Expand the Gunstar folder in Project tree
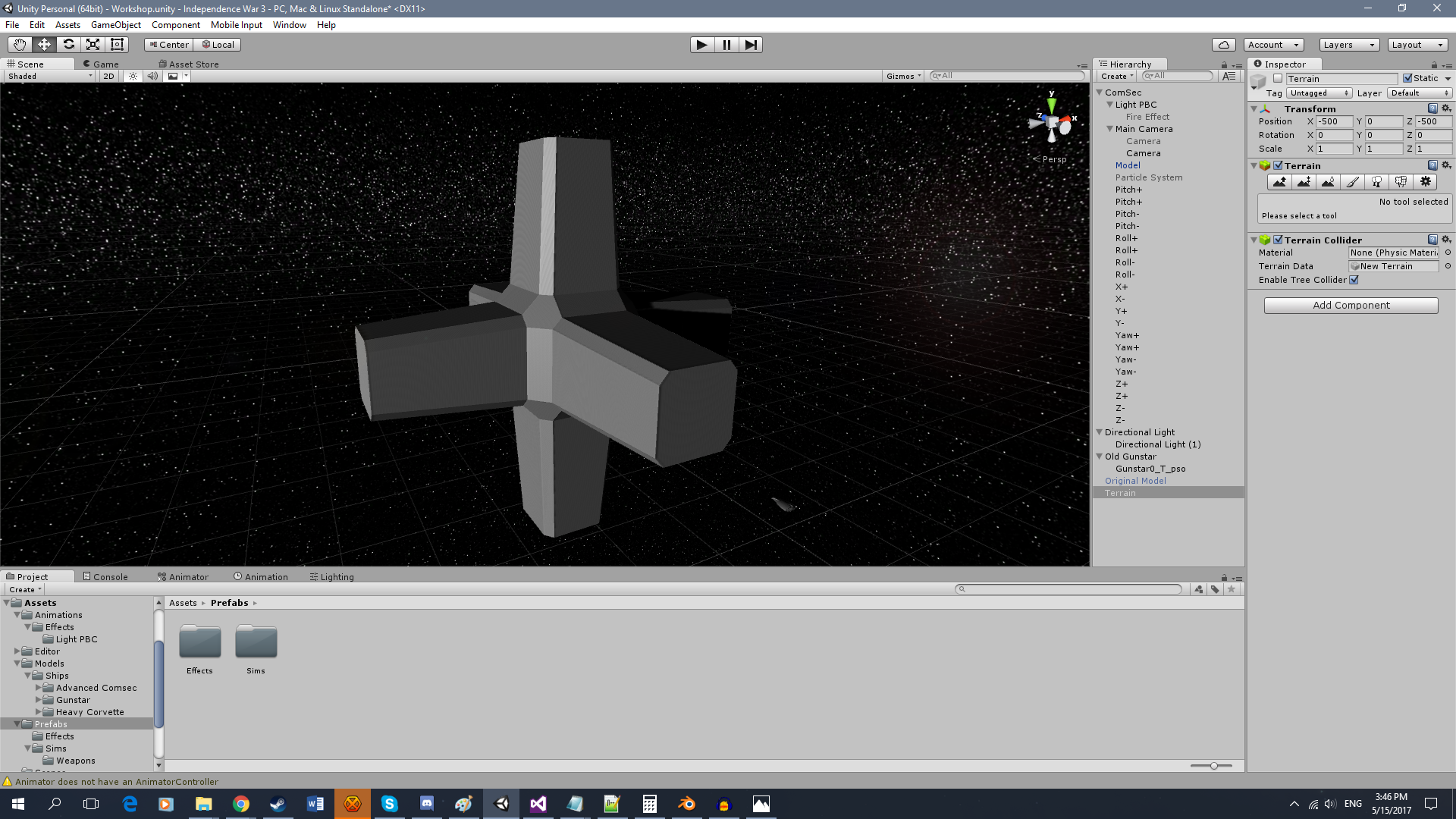1456x819 pixels. click(39, 700)
